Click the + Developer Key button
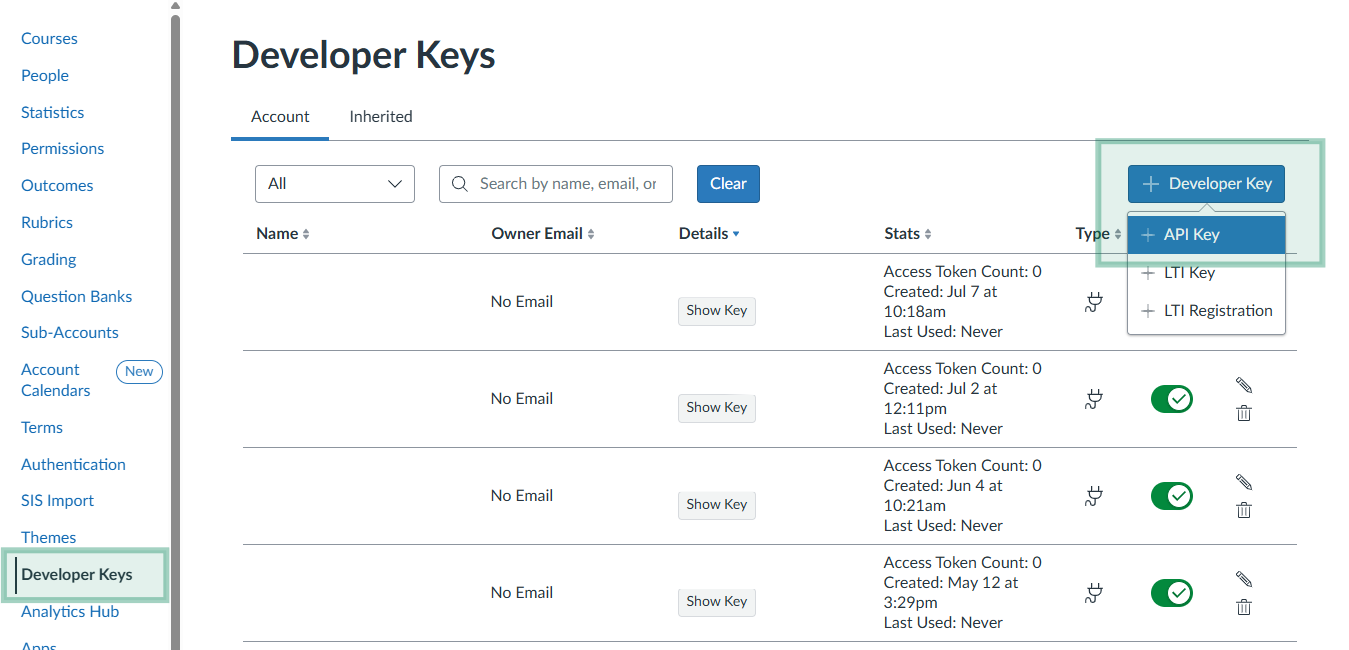The height and width of the screenshot is (650, 1349). click(x=1206, y=184)
